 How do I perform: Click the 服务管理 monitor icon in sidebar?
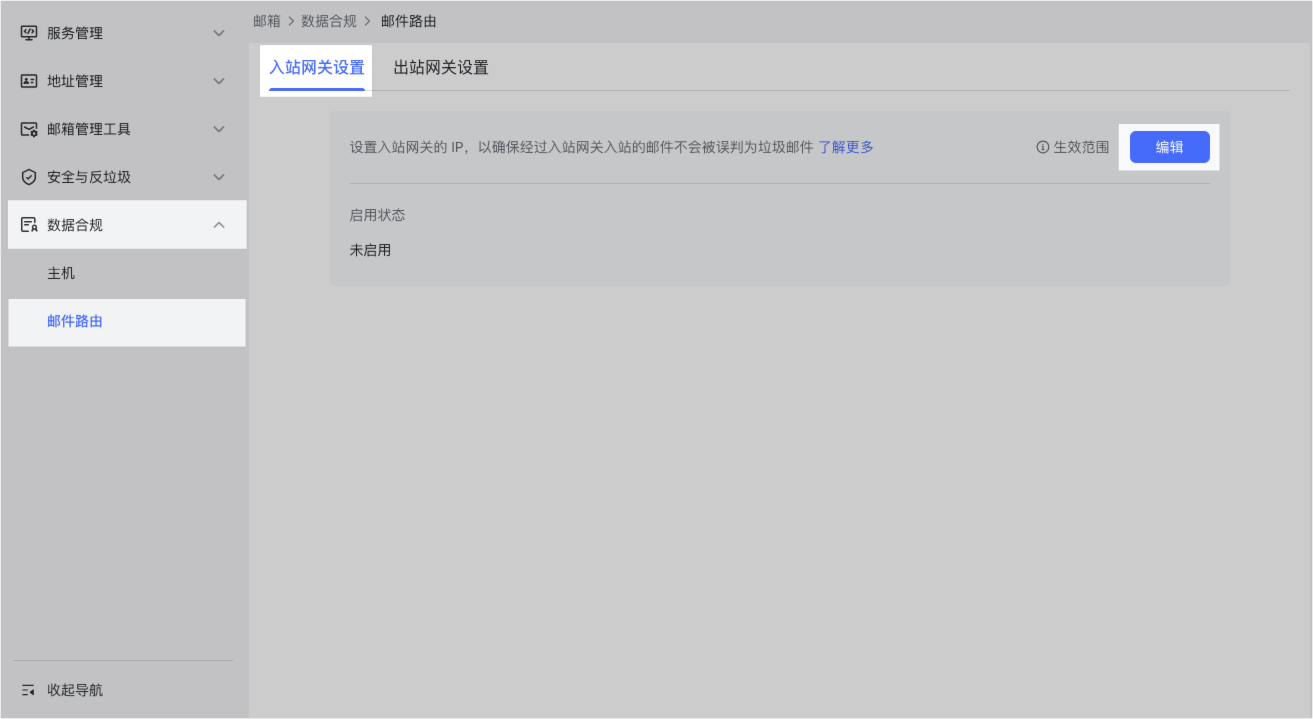[x=29, y=33]
